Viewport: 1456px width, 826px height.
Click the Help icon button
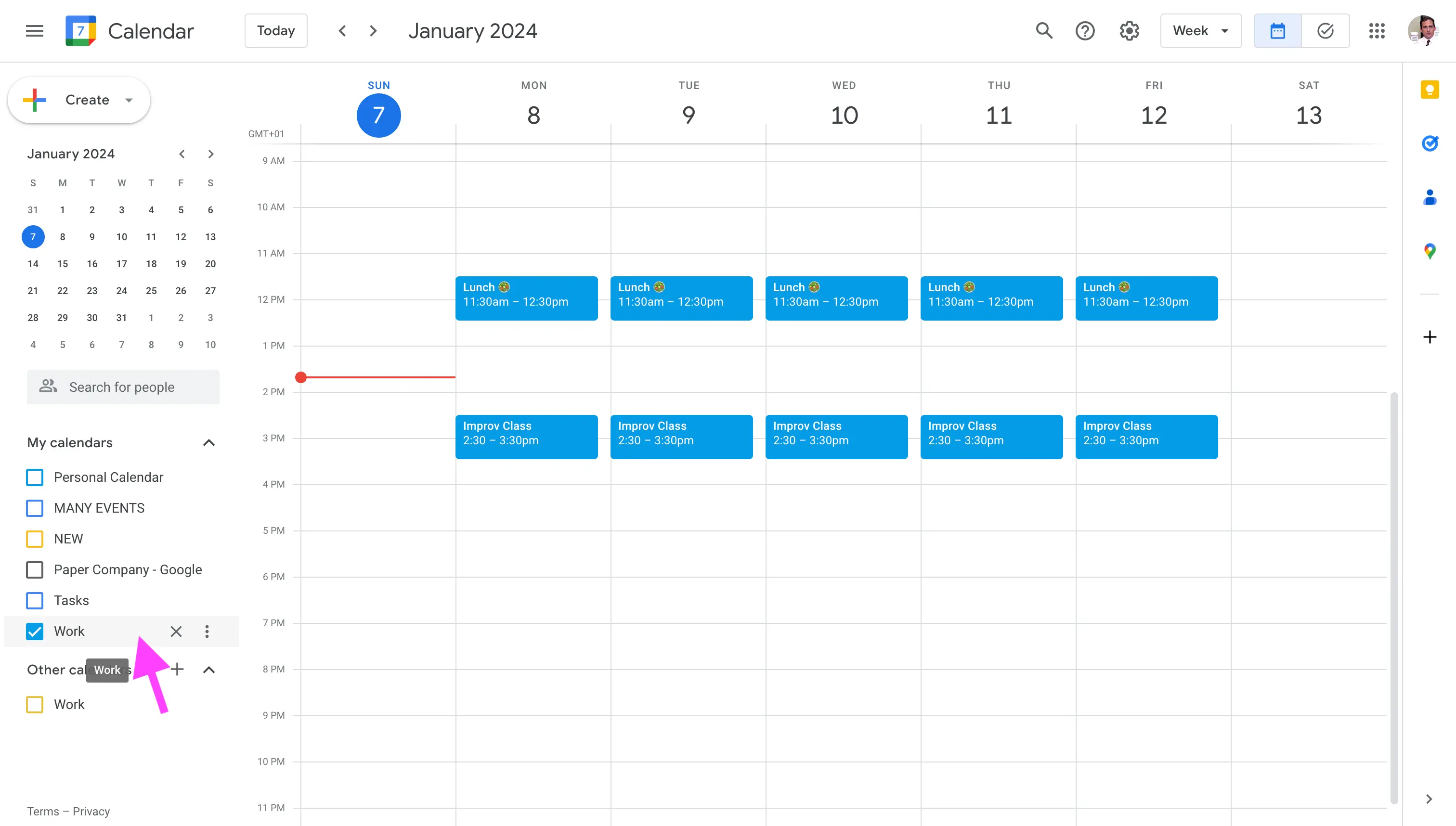point(1087,30)
